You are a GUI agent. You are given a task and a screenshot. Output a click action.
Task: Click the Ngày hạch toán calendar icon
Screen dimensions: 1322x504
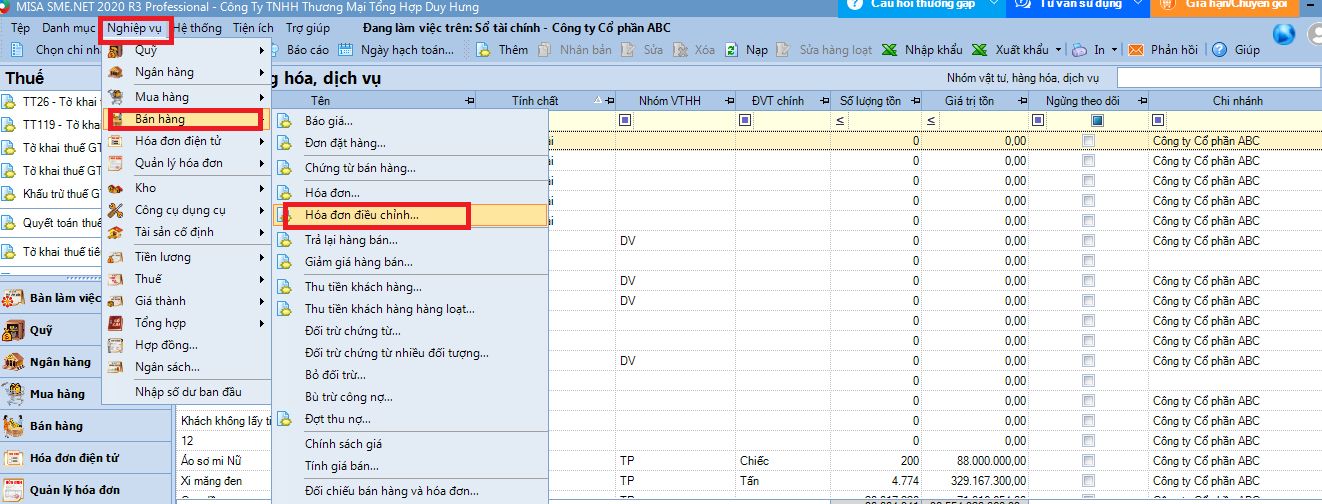[347, 49]
